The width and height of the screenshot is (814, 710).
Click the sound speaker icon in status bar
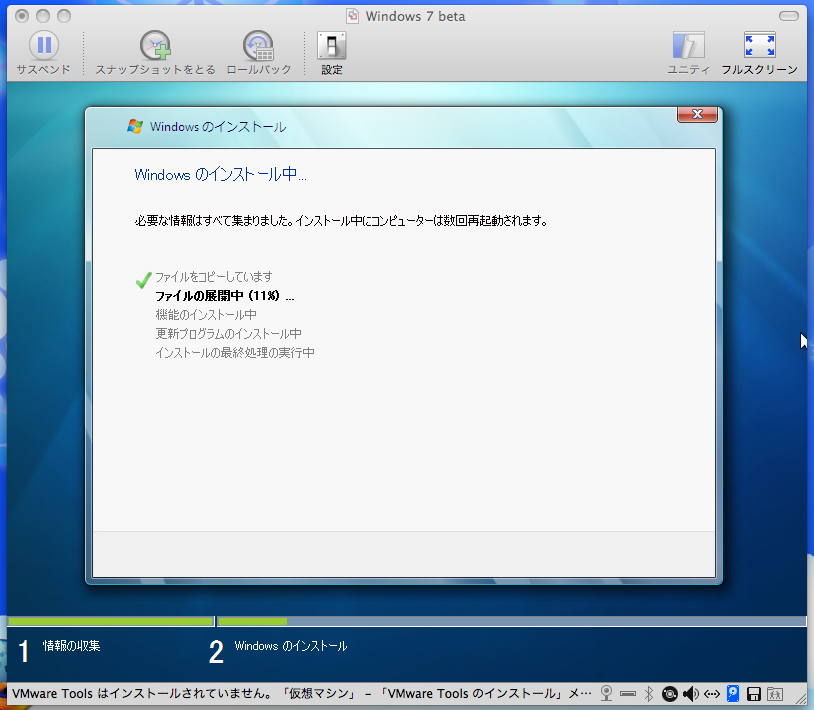coord(690,693)
